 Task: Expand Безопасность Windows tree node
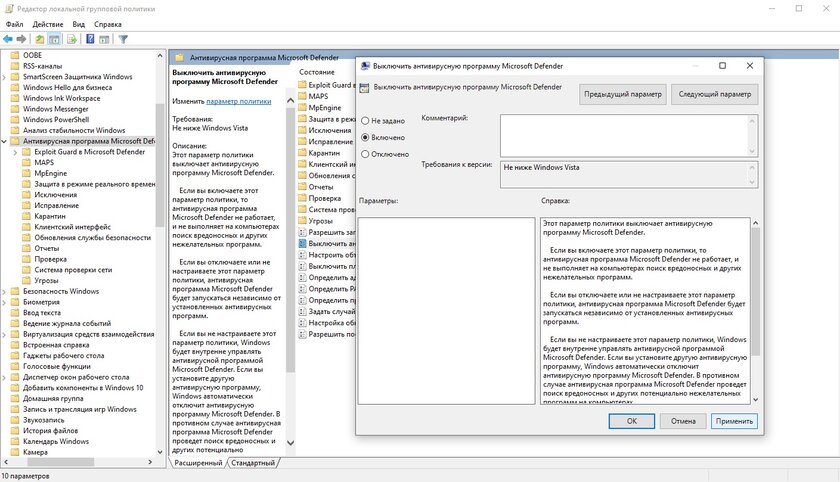point(4,291)
